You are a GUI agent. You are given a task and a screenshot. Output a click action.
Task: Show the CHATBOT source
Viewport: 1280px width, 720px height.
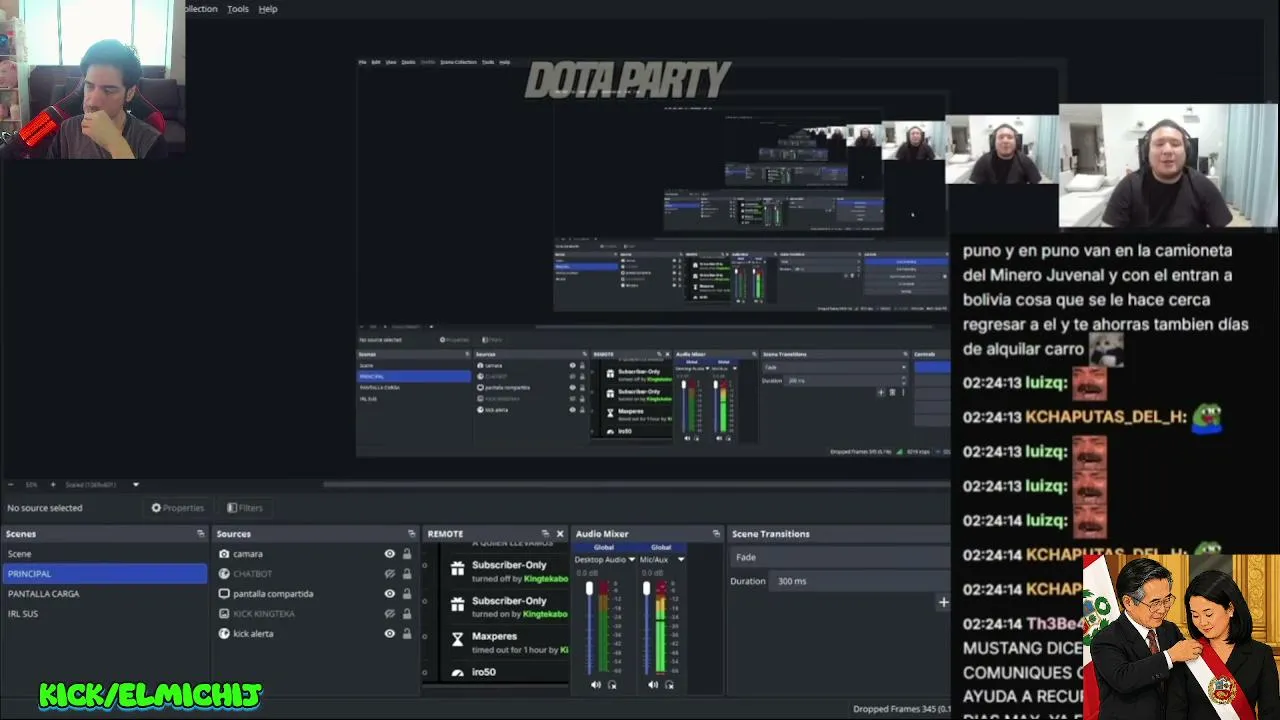click(x=390, y=574)
